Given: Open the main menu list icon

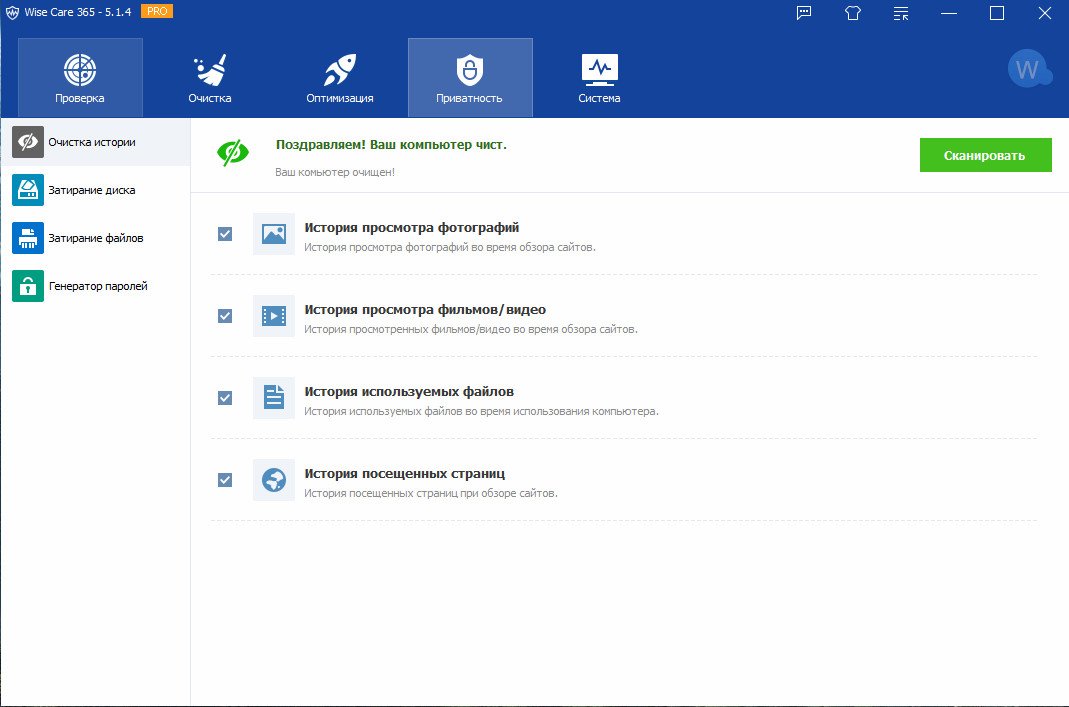Looking at the screenshot, I should click(901, 13).
